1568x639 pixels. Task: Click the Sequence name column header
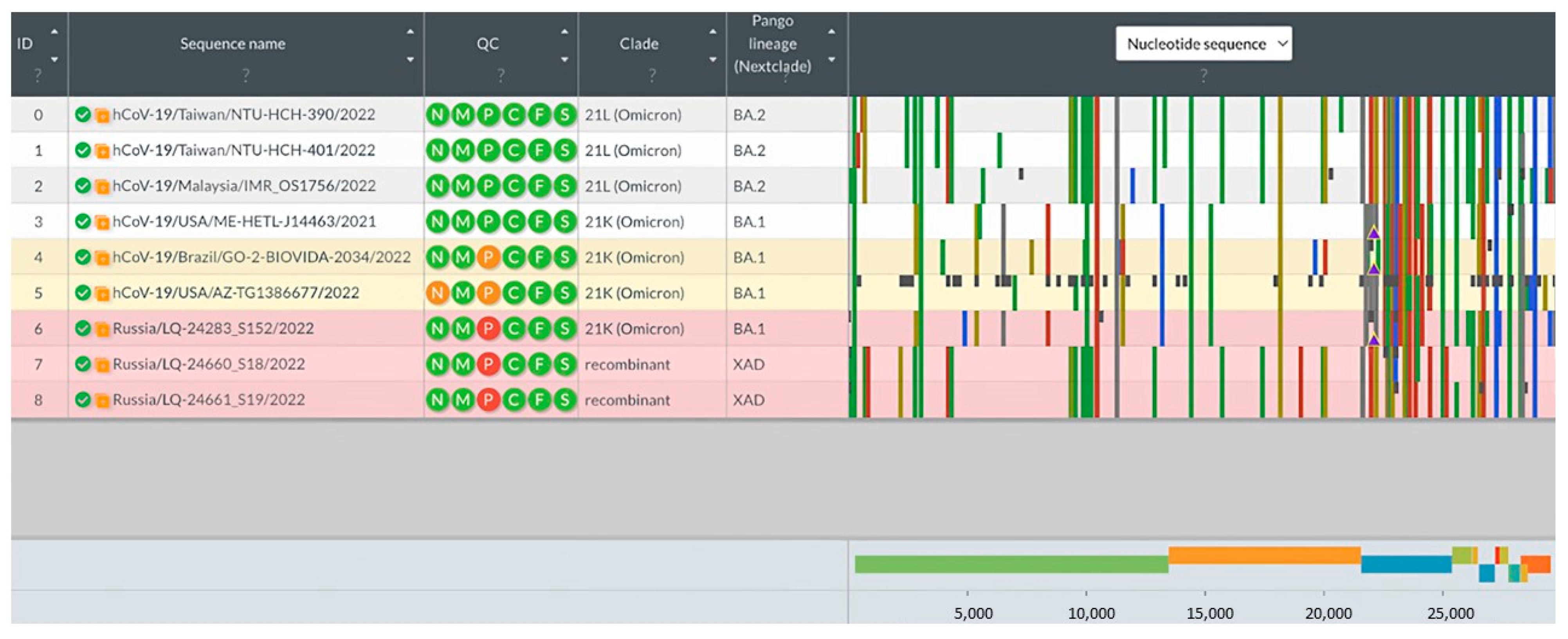232,44
